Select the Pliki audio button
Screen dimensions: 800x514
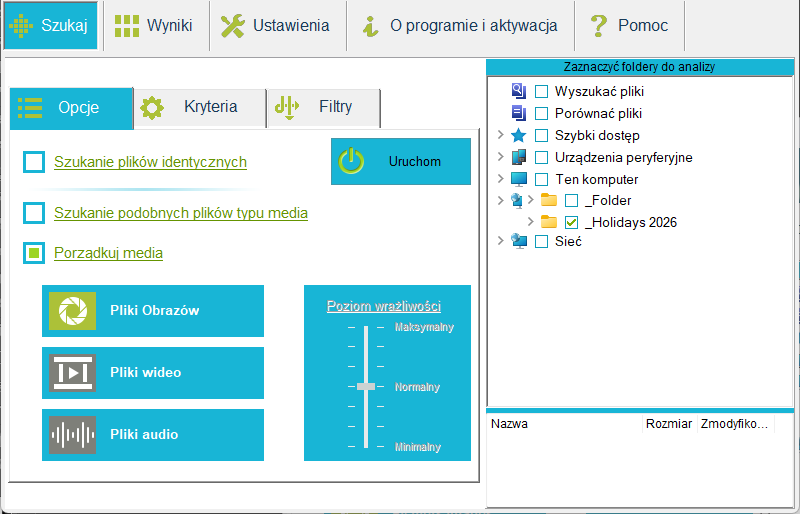153,435
